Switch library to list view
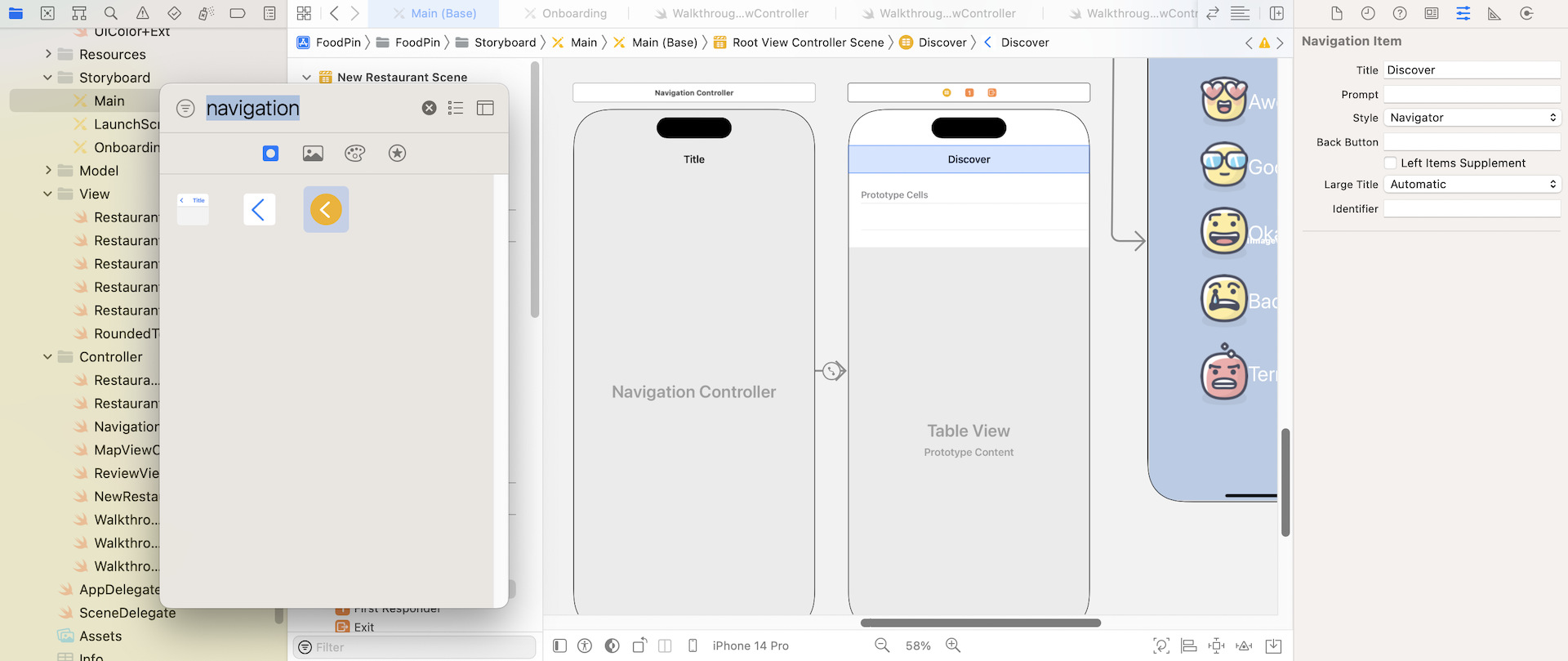This screenshot has width=1568, height=661. click(x=456, y=108)
